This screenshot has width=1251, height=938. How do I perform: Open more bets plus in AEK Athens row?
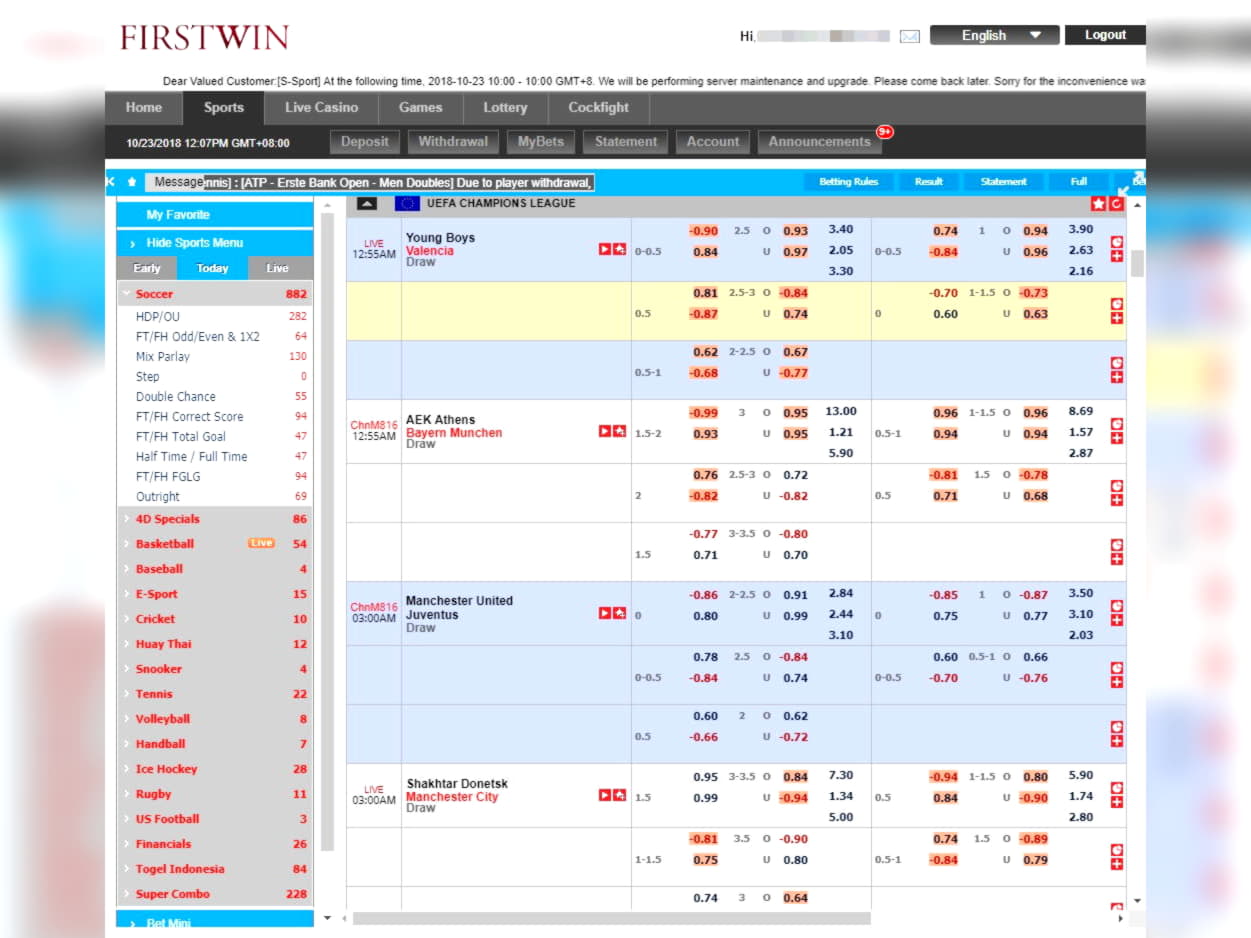click(x=1117, y=438)
